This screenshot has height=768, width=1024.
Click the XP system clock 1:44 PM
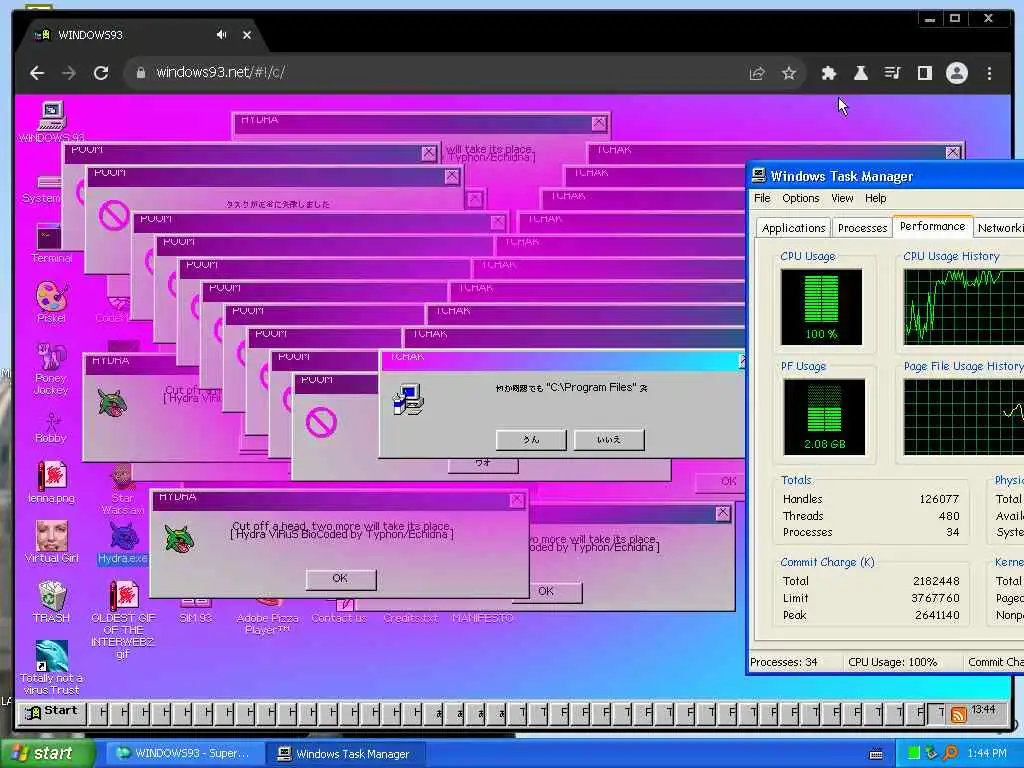[987, 754]
